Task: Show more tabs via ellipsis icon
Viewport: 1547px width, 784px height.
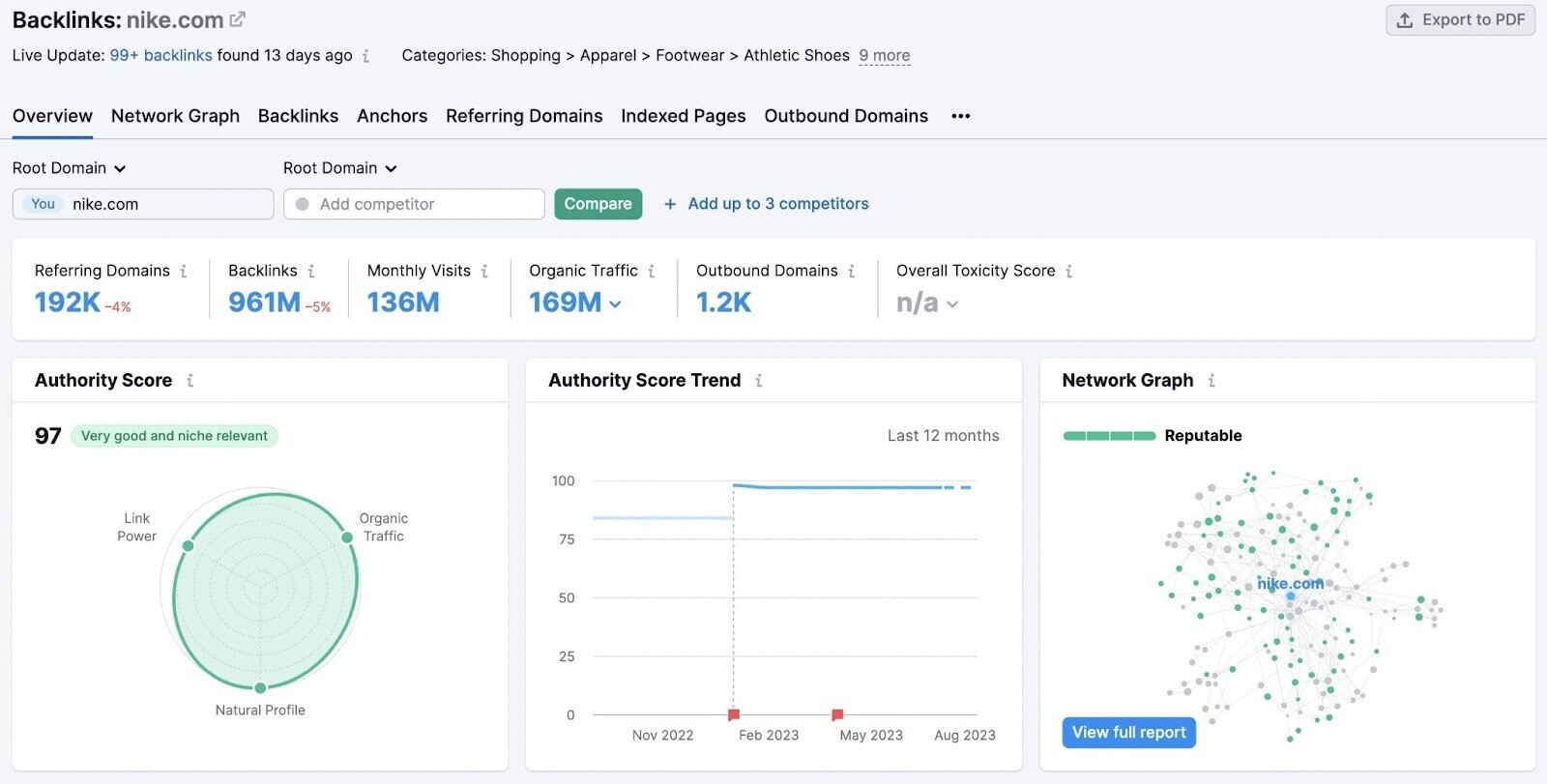Action: pyautogui.click(x=960, y=116)
